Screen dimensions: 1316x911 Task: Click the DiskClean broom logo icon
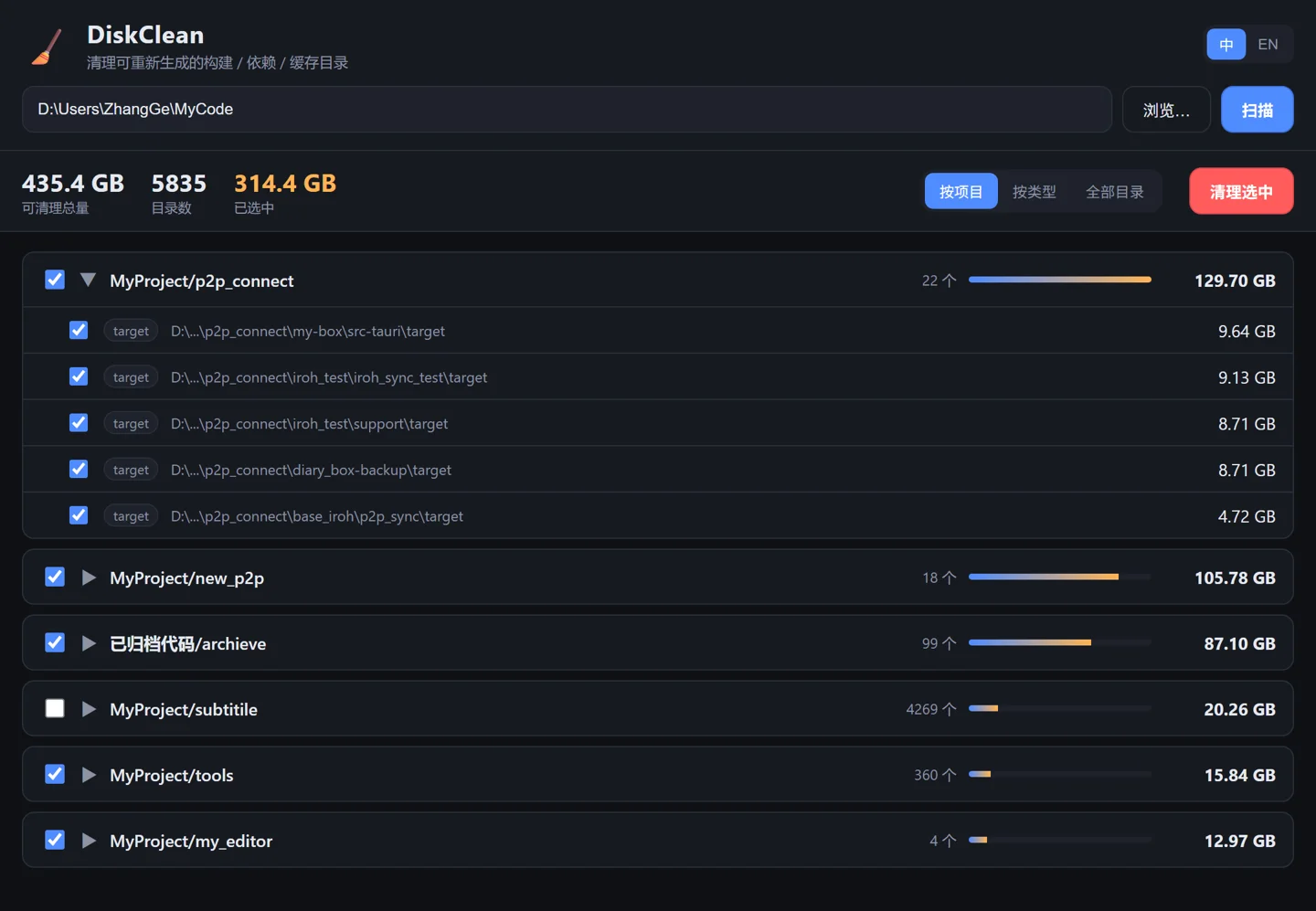tap(48, 47)
